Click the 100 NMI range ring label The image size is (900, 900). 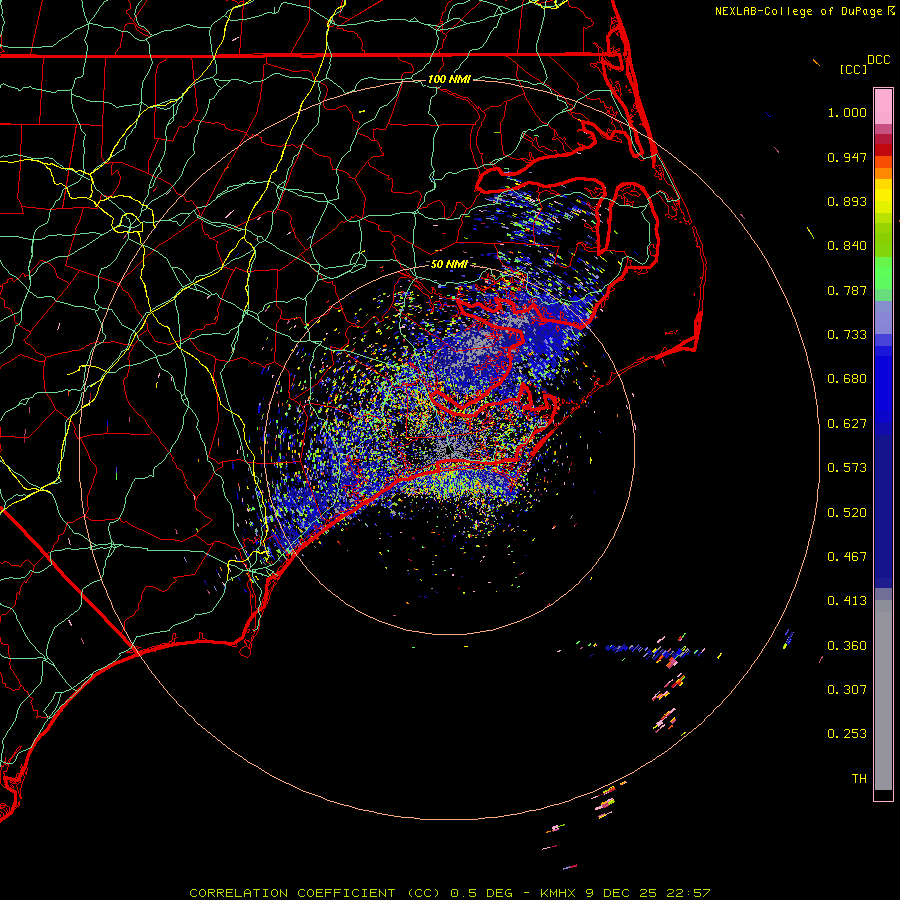[x=449, y=79]
